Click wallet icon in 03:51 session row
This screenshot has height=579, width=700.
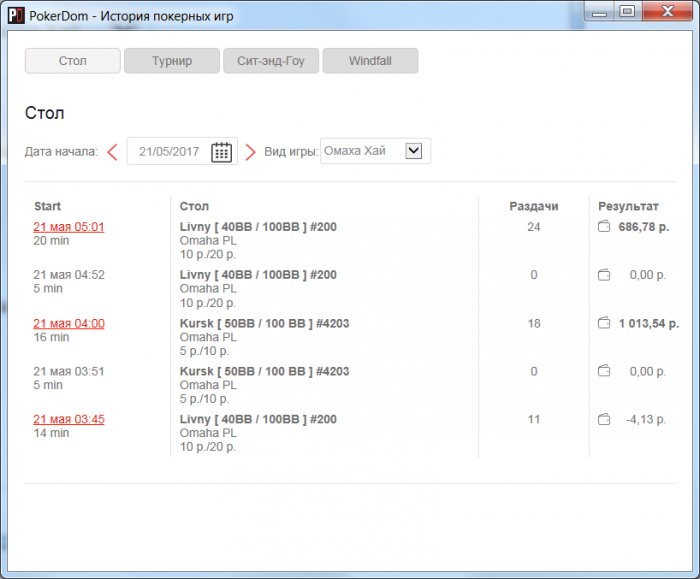click(604, 371)
